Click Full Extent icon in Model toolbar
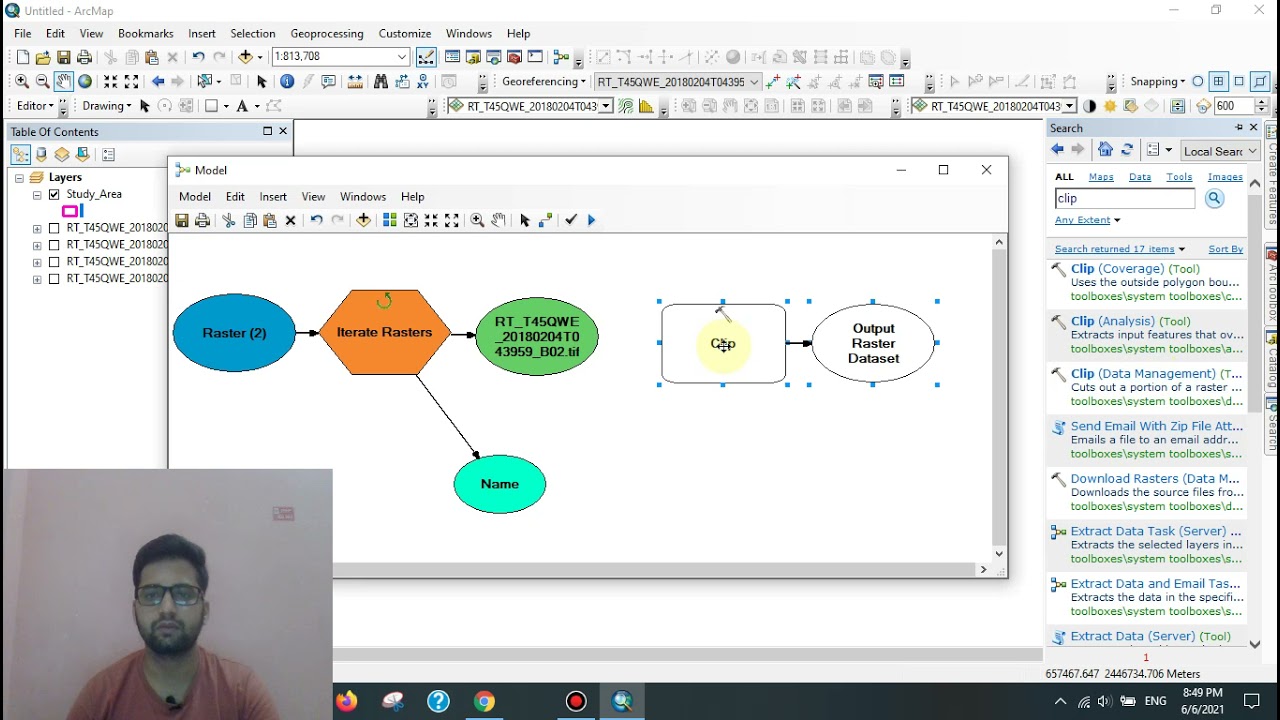 [x=411, y=220]
